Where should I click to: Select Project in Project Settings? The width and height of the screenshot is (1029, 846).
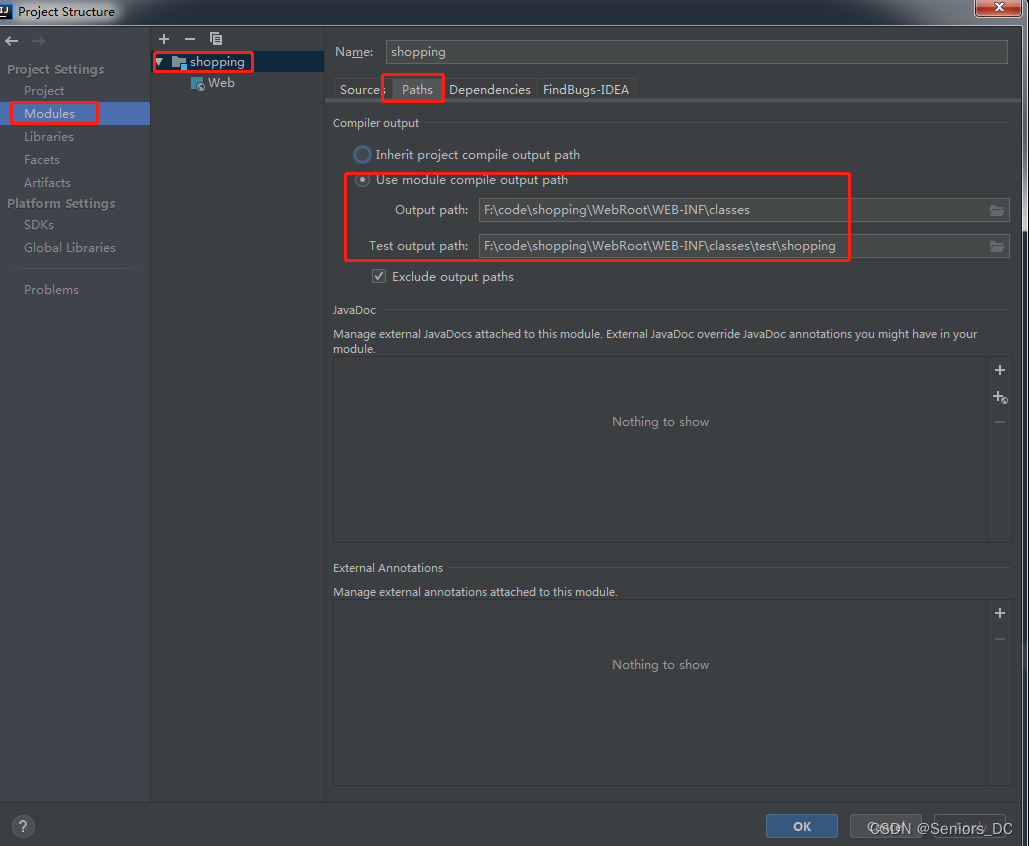[44, 91]
